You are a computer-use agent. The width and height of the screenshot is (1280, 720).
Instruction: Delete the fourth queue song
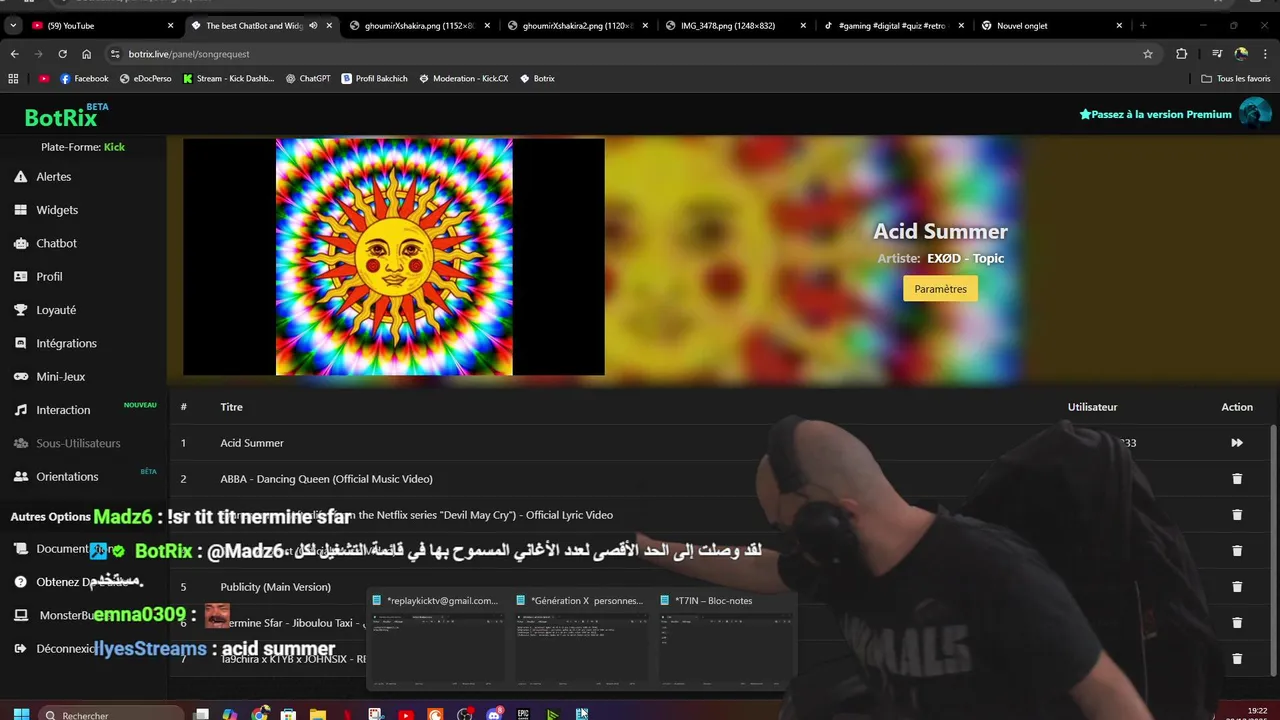[1237, 551]
